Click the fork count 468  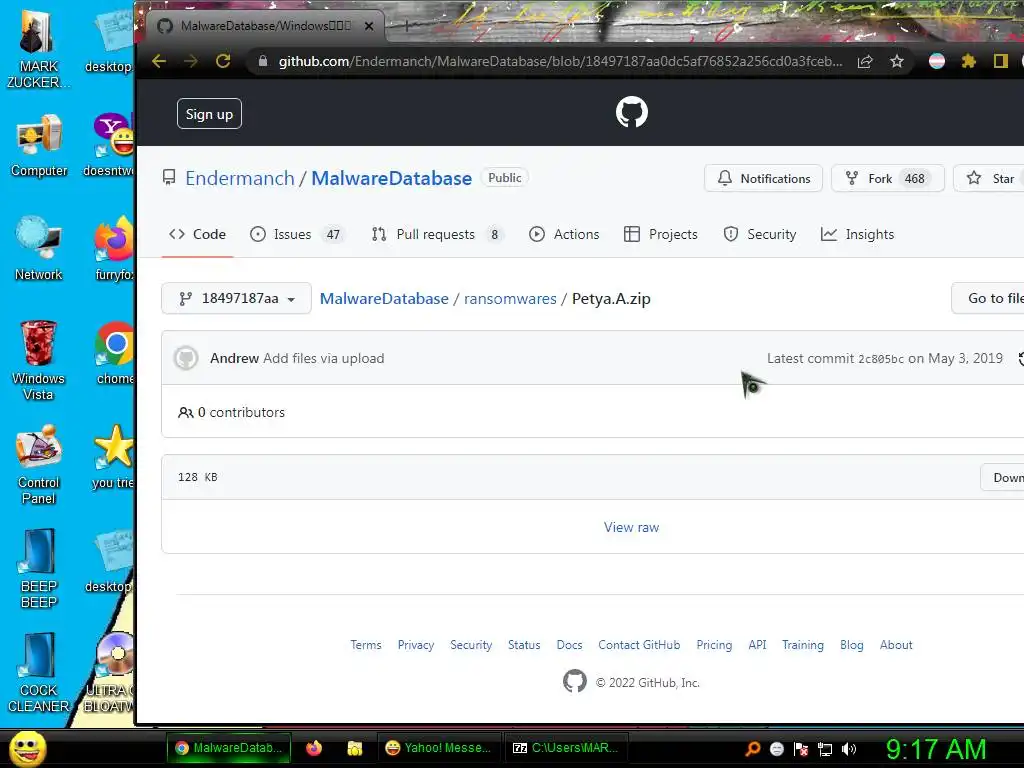[914, 178]
